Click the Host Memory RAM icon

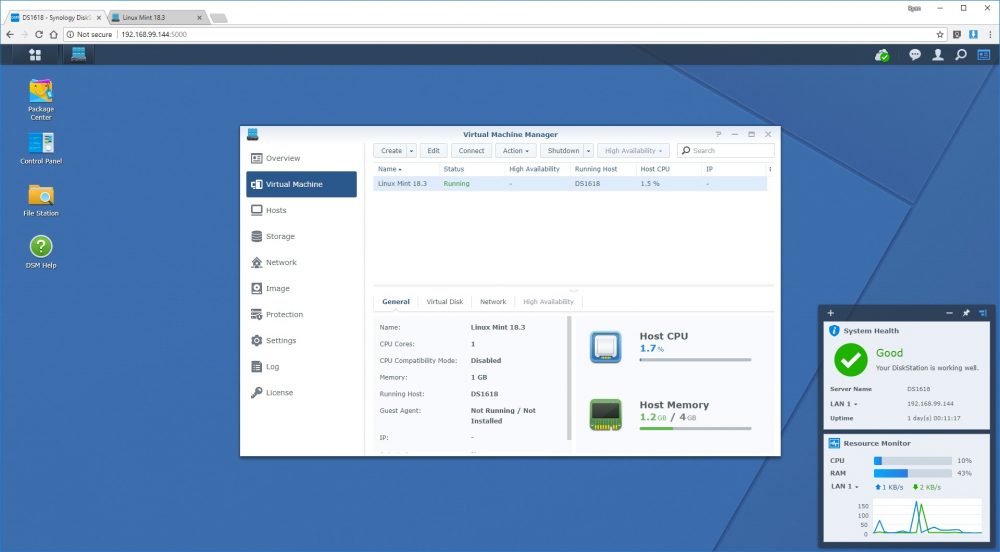coord(605,415)
